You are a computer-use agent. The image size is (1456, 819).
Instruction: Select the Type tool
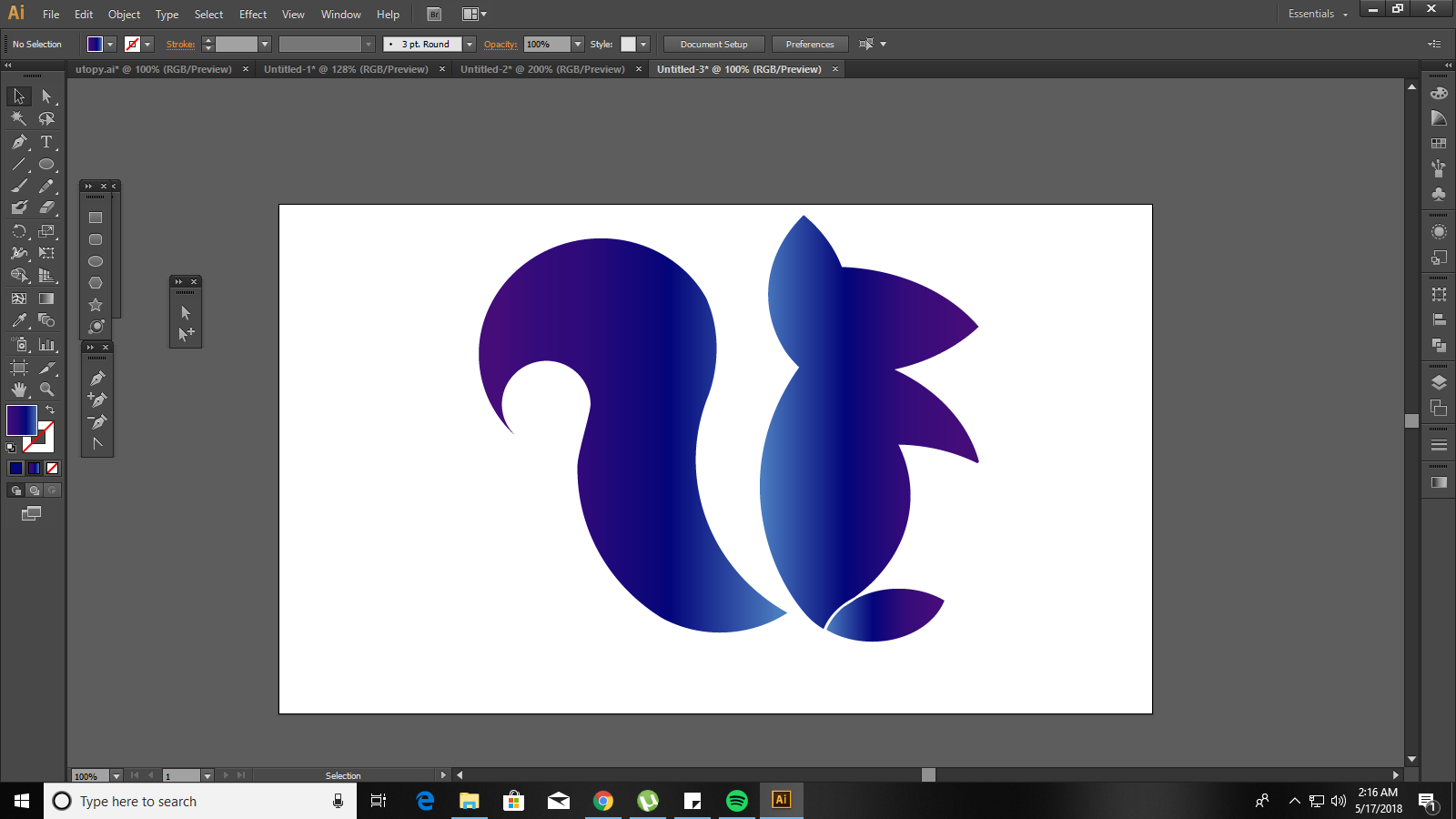(x=46, y=142)
